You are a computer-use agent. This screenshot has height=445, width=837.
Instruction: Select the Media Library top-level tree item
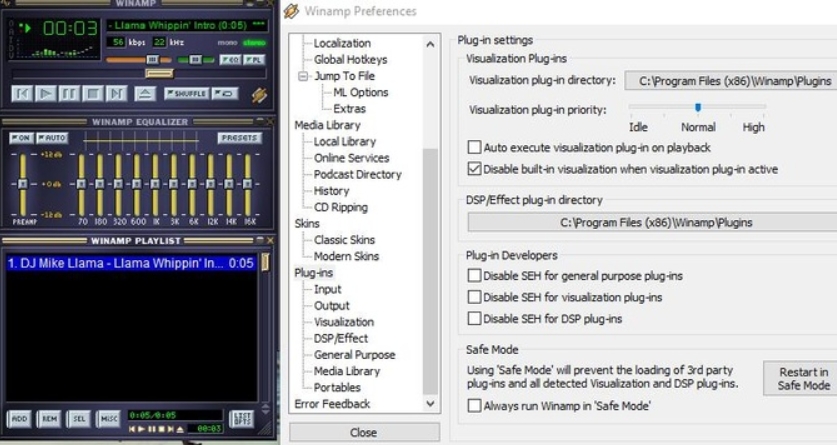pos(327,125)
